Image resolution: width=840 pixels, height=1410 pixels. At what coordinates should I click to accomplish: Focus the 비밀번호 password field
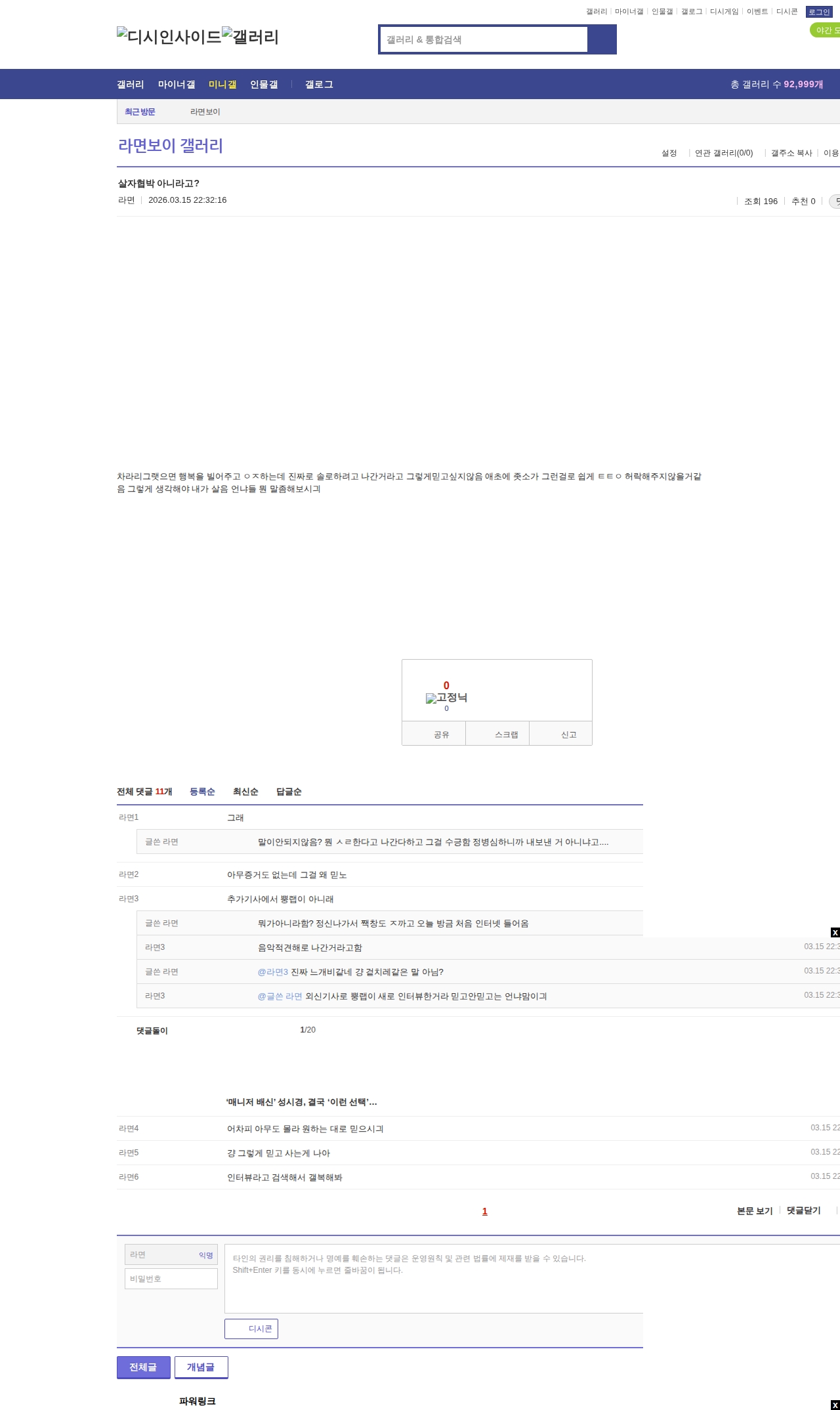tap(171, 1278)
